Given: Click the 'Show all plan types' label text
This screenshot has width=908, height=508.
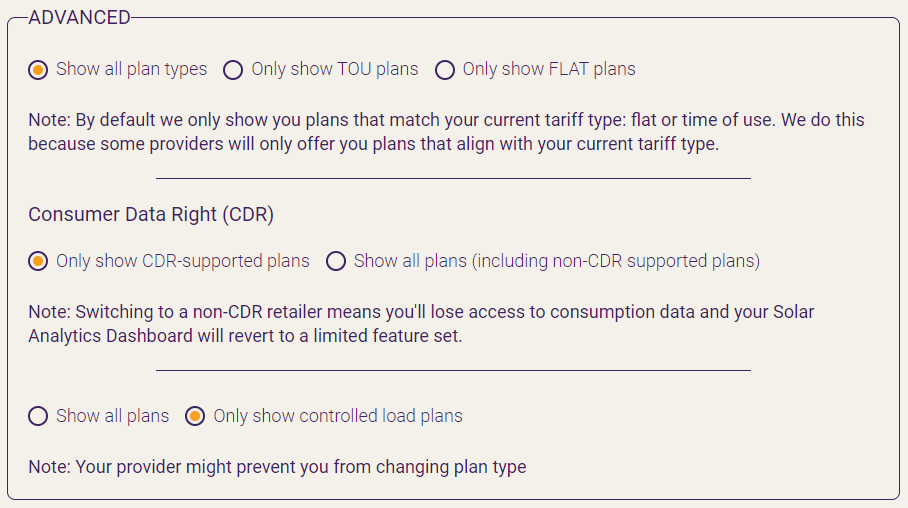Looking at the screenshot, I should point(131,69).
